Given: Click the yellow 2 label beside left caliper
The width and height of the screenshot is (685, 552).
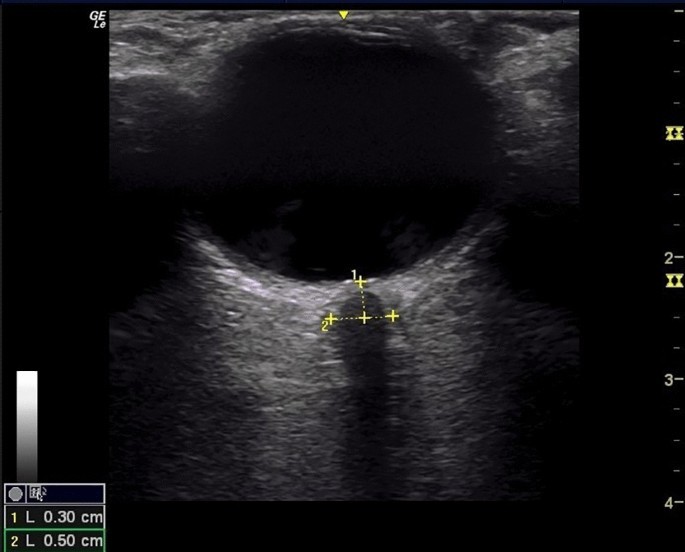Looking at the screenshot, I should 325,326.
